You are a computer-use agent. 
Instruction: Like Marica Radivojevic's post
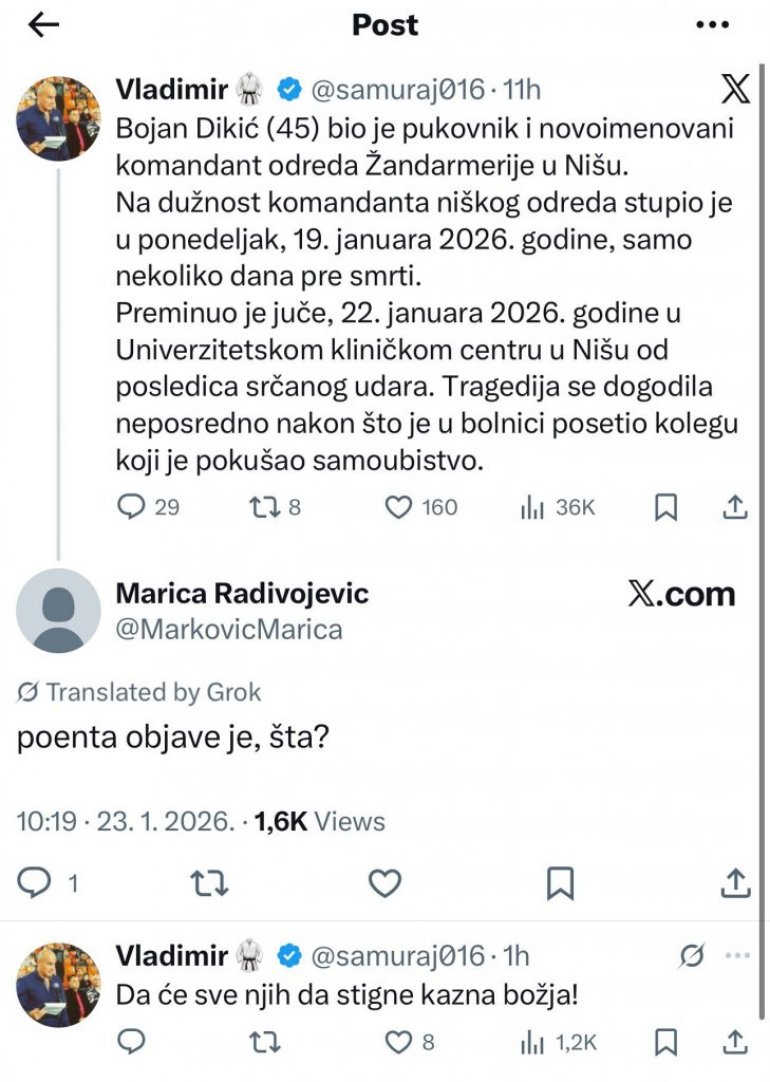(385, 882)
